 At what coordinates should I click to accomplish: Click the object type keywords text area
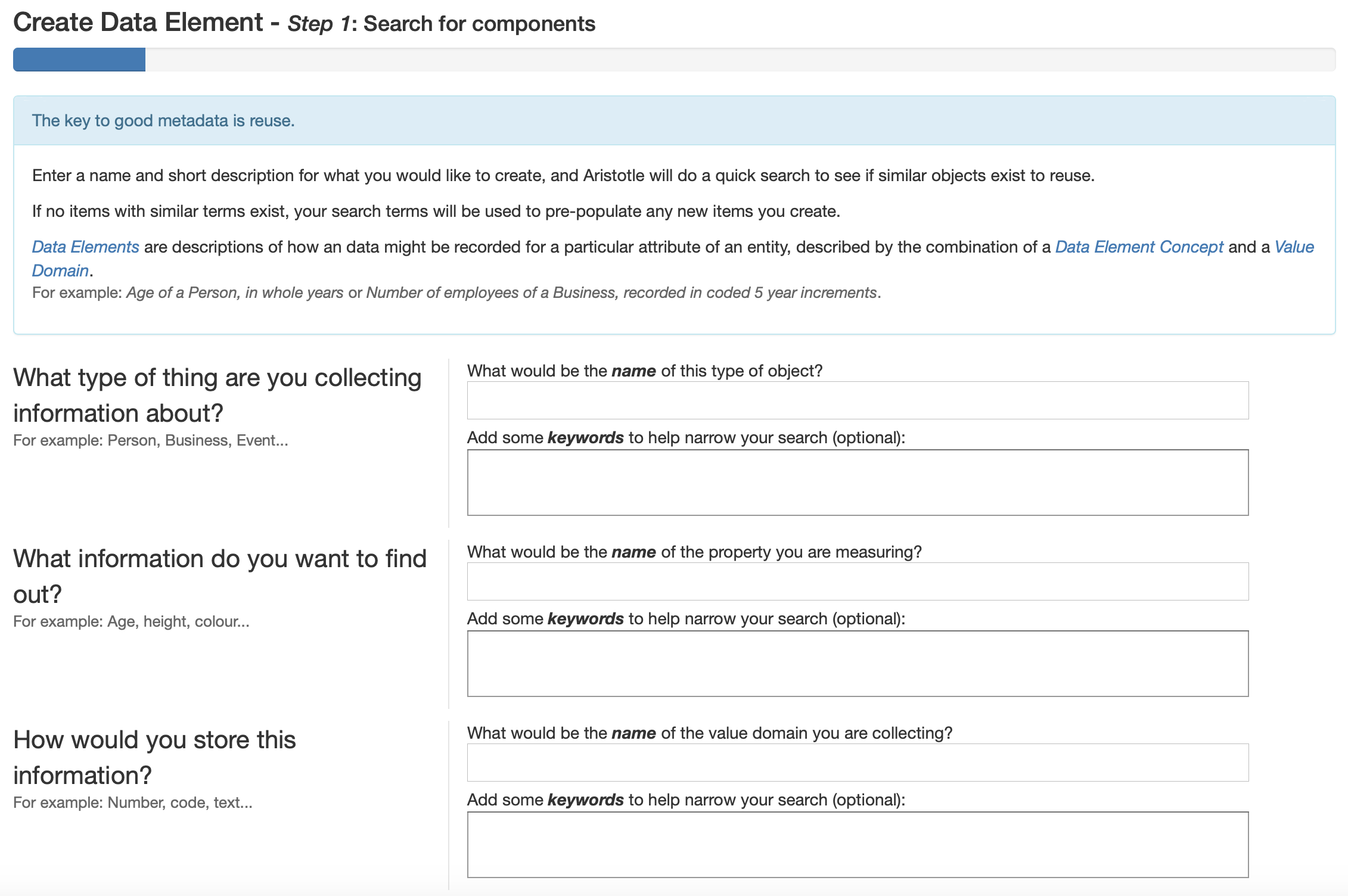click(x=858, y=483)
